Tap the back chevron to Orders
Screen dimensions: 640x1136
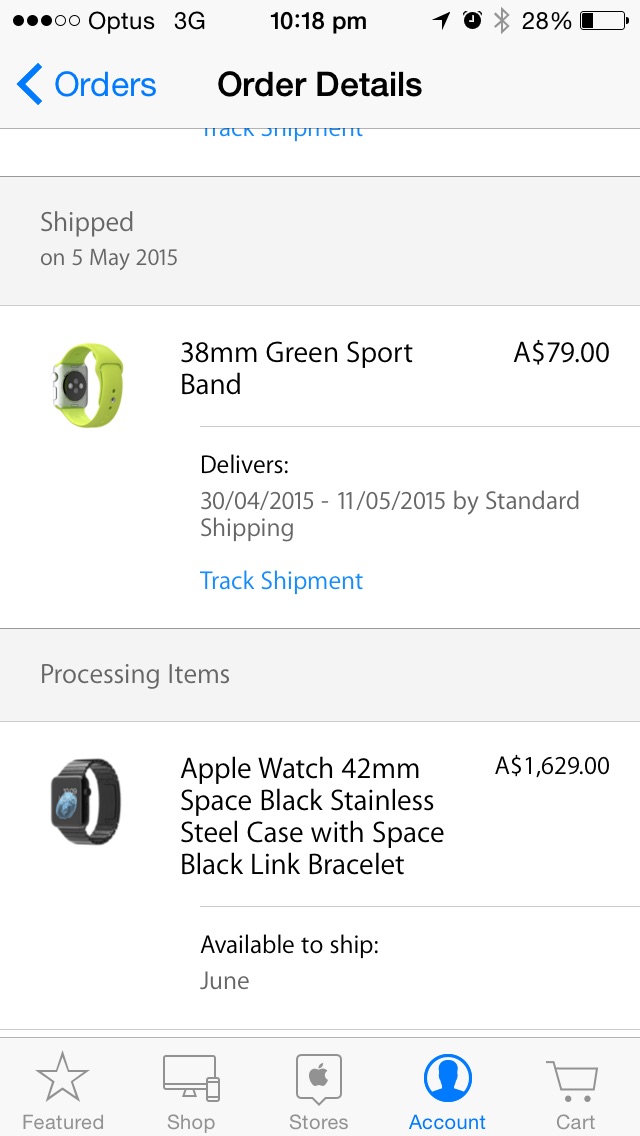(x=30, y=85)
